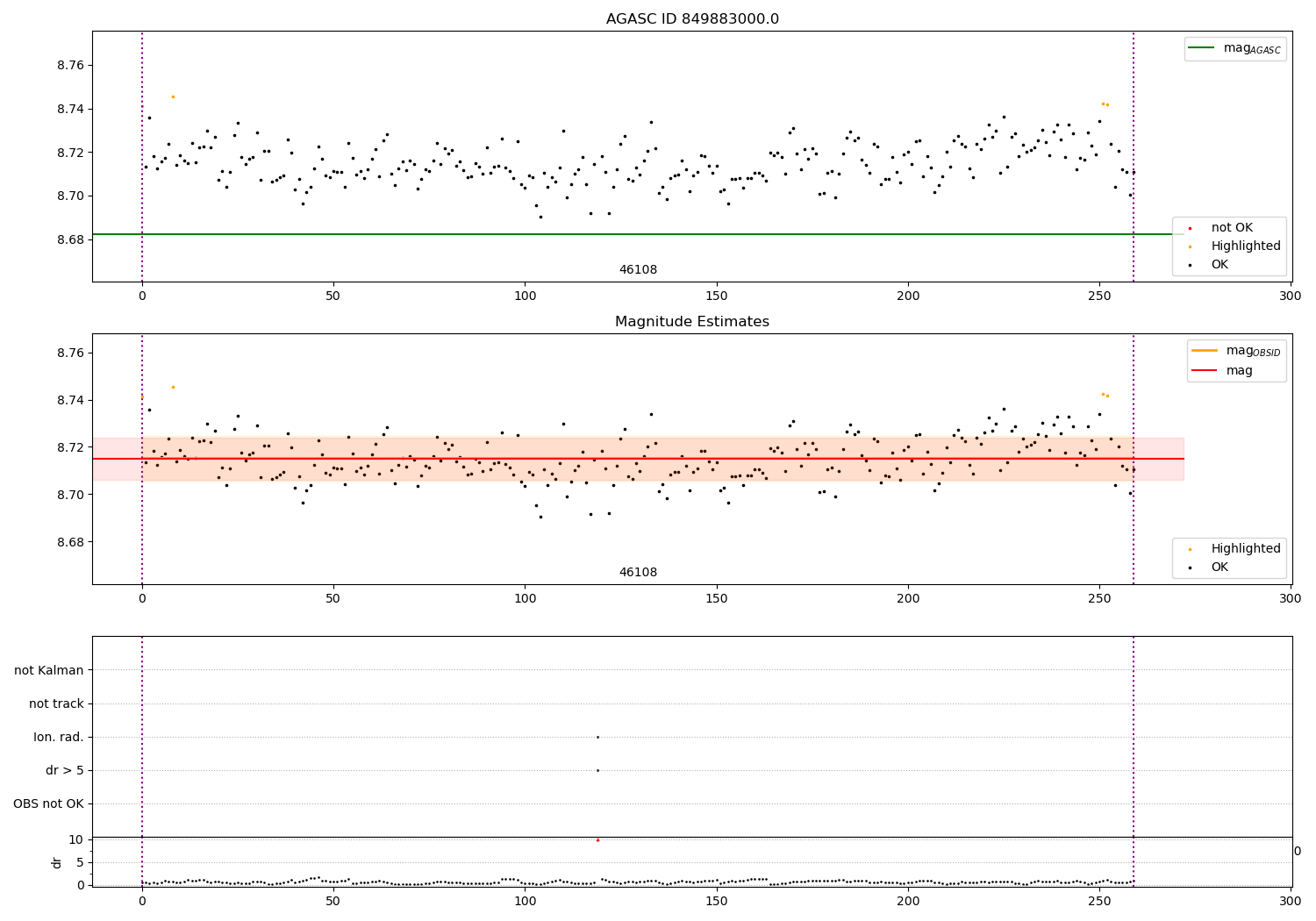
Task: Click the 'not Kalman' axis label
Action: pyautogui.click(x=49, y=671)
